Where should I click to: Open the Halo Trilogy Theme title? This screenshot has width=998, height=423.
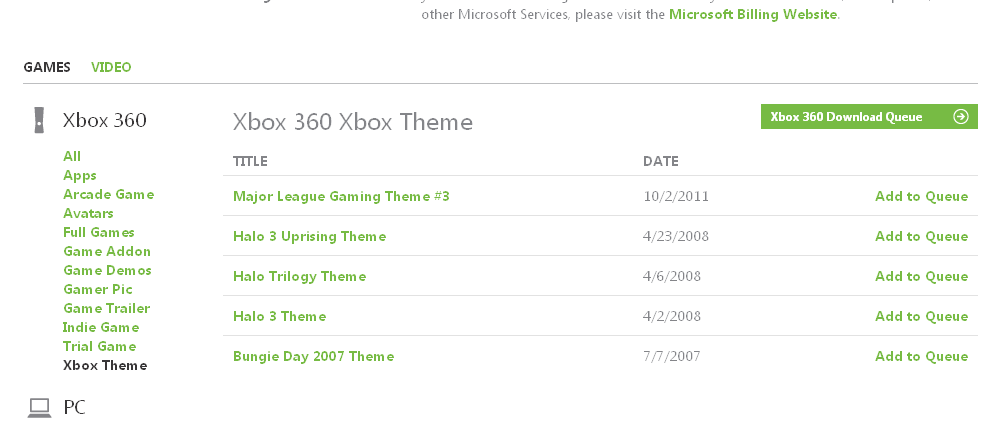coord(299,276)
